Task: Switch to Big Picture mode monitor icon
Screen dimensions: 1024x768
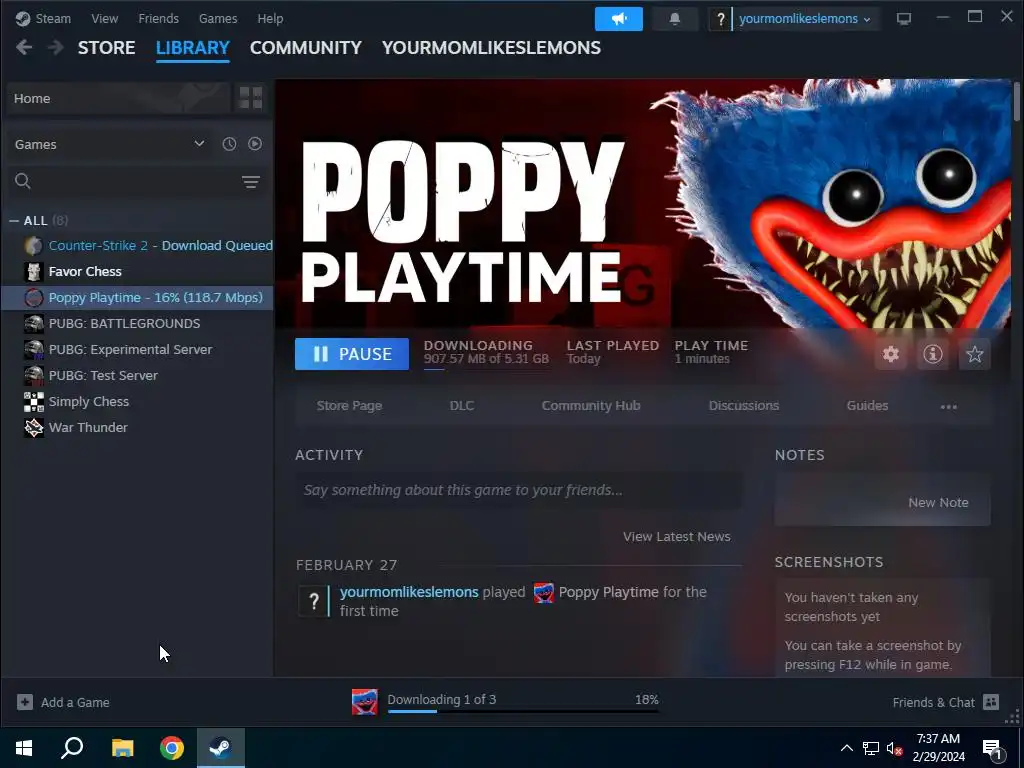Action: tap(904, 19)
